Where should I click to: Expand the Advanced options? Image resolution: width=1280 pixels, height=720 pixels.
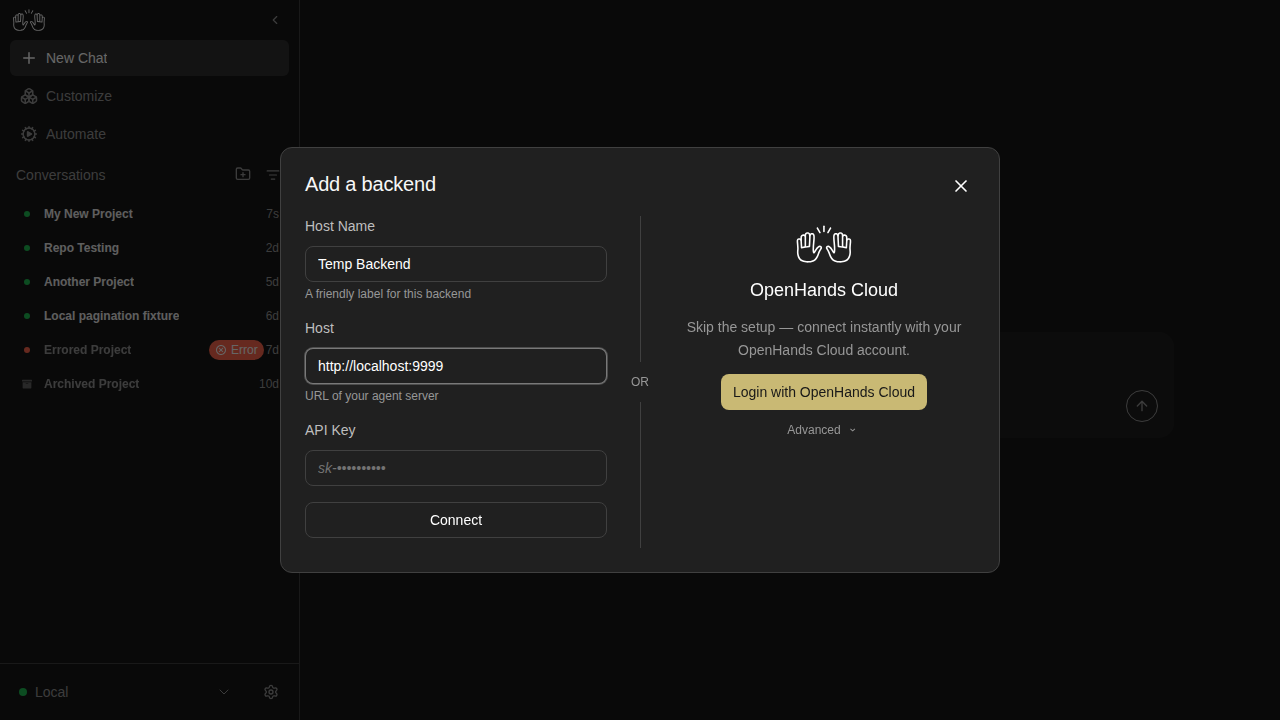822,430
